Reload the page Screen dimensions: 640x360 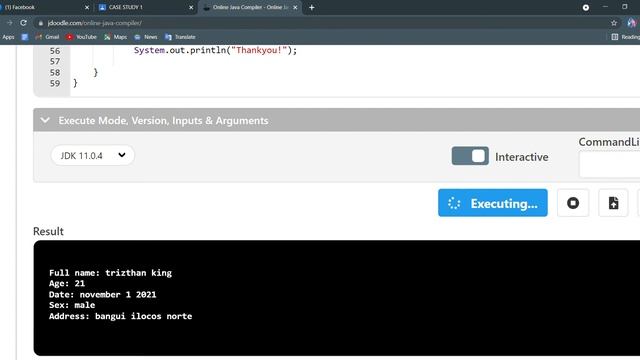click(23, 23)
